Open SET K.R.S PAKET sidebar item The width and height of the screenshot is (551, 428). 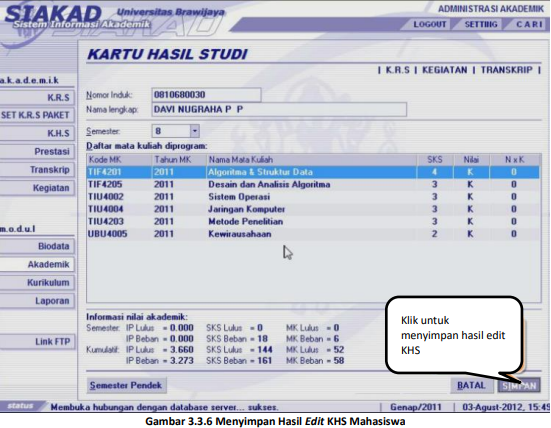tap(37, 115)
